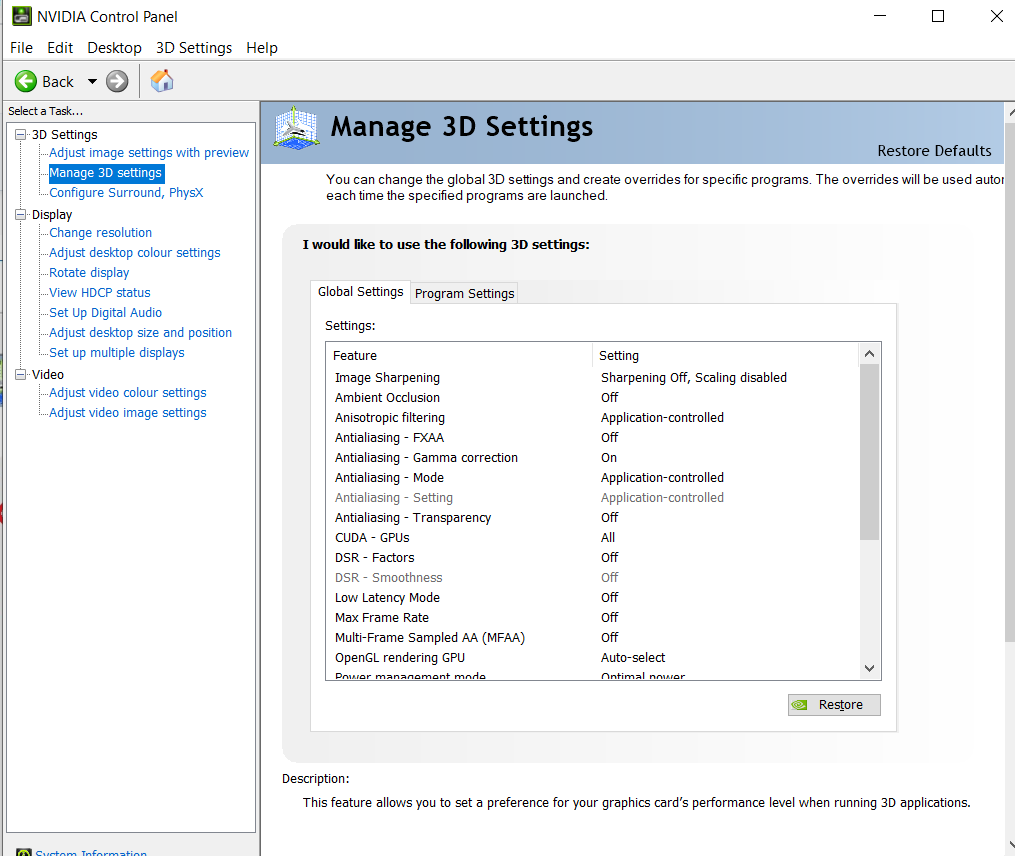Click the 3D Settings tree label
1015x856 pixels.
65,135
